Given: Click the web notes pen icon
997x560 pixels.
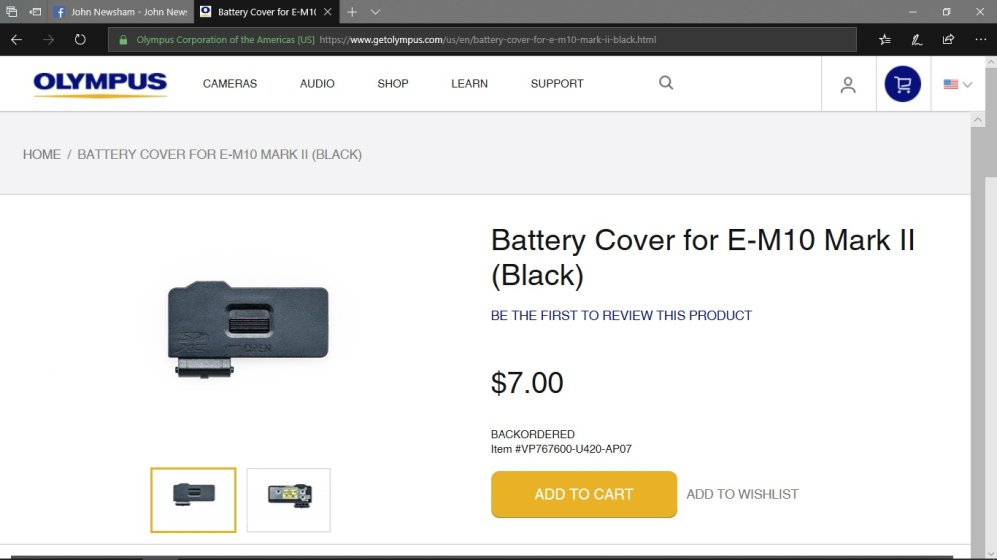Looking at the screenshot, I should (x=916, y=39).
